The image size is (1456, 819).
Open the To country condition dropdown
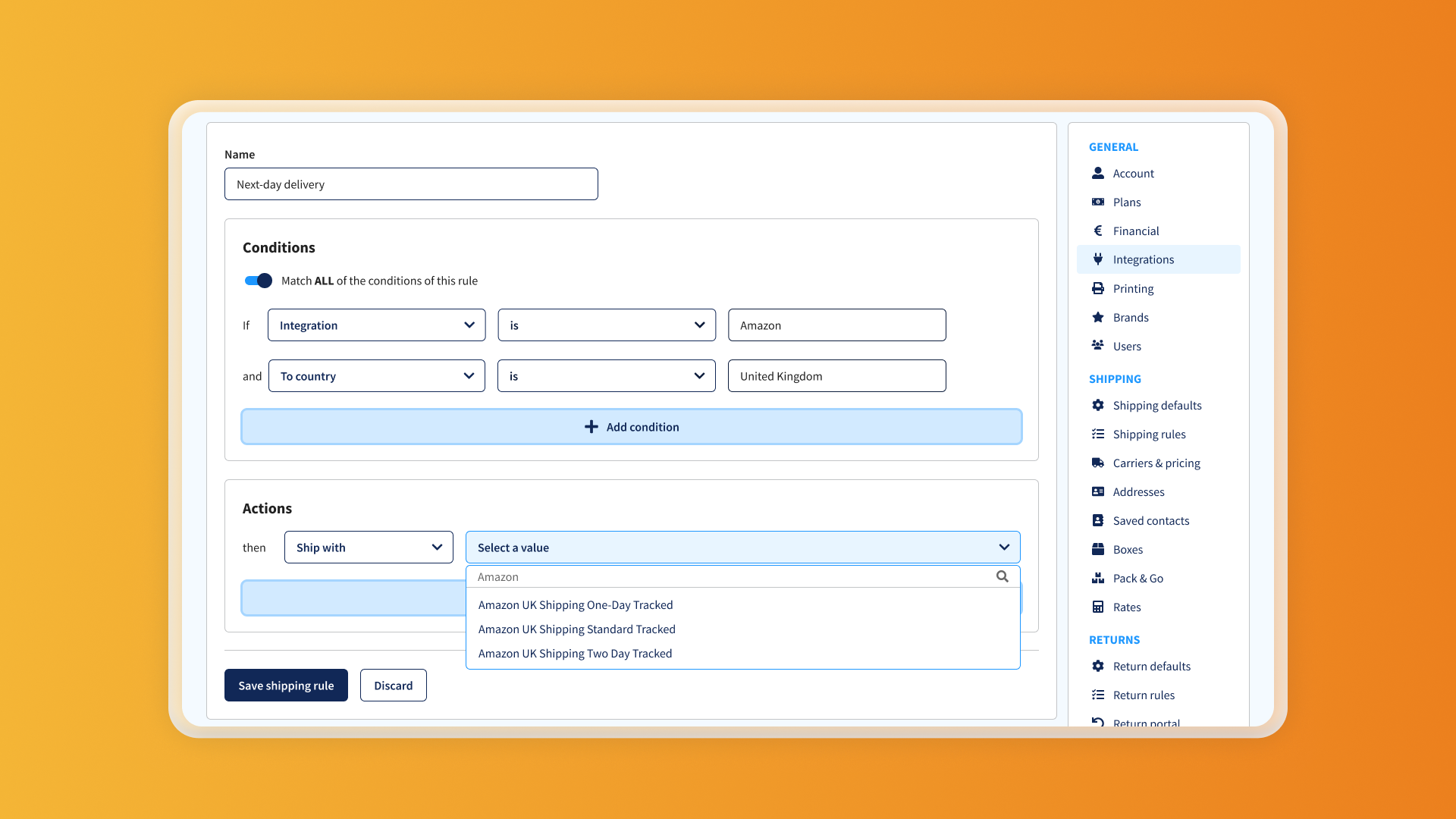376,376
